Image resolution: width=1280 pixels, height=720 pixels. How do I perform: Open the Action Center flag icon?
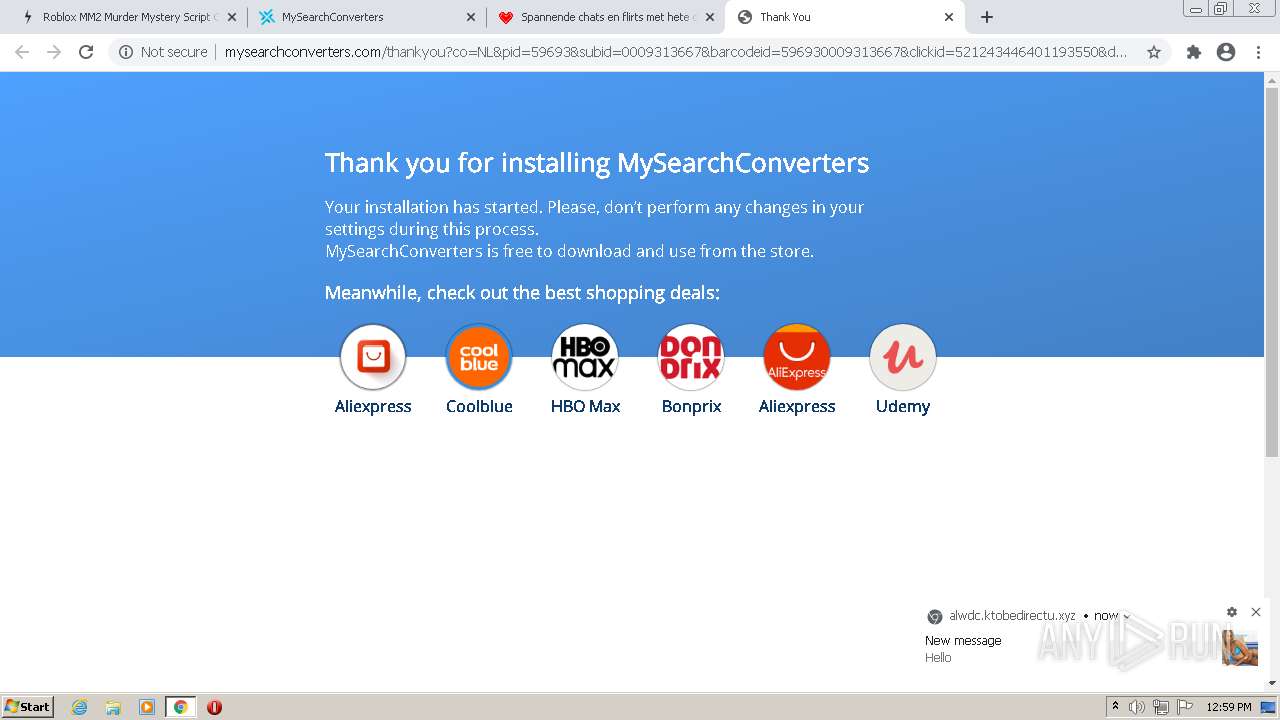(x=1185, y=707)
